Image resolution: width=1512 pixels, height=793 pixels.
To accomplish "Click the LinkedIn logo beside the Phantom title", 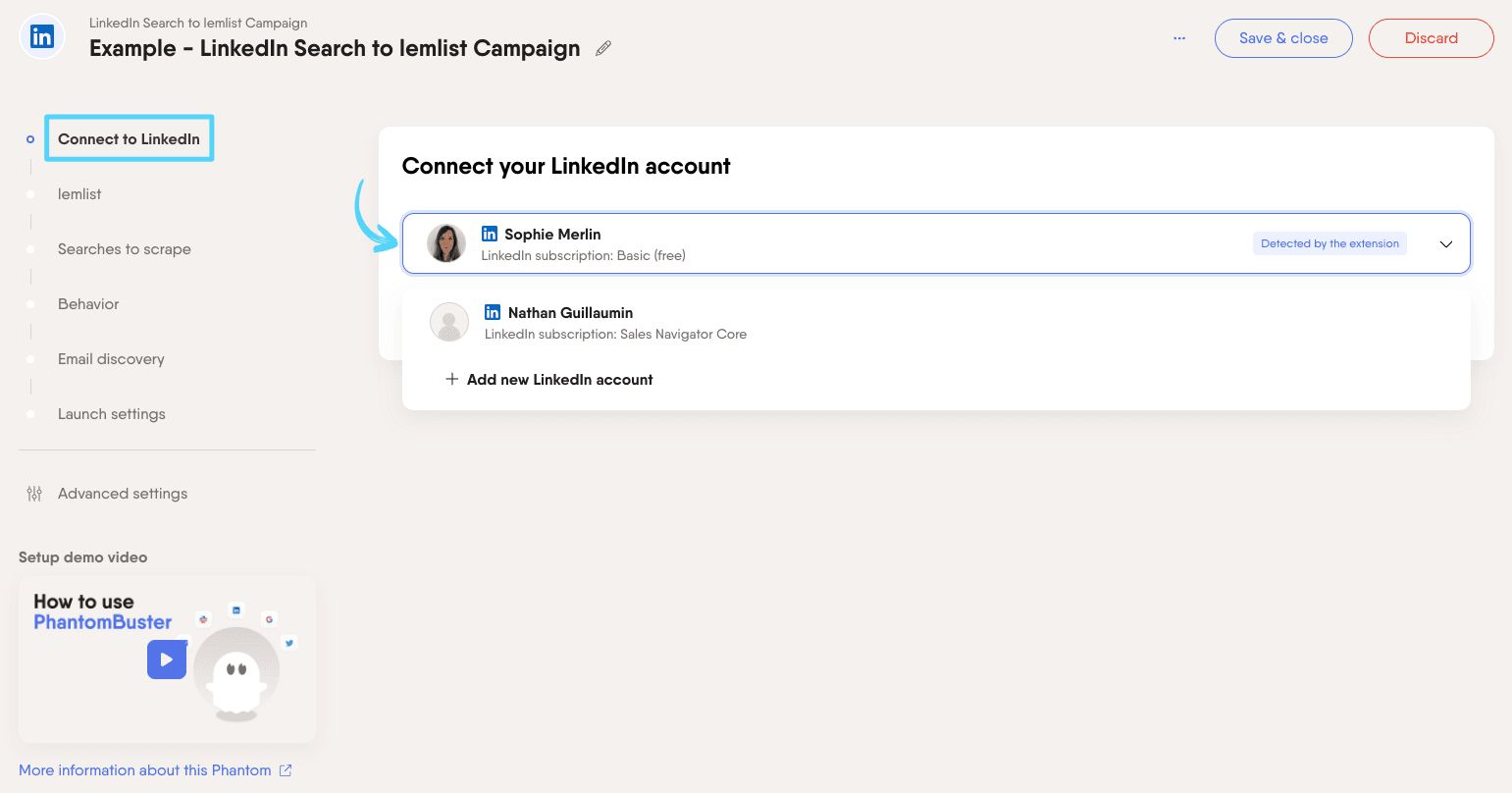I will [x=42, y=37].
